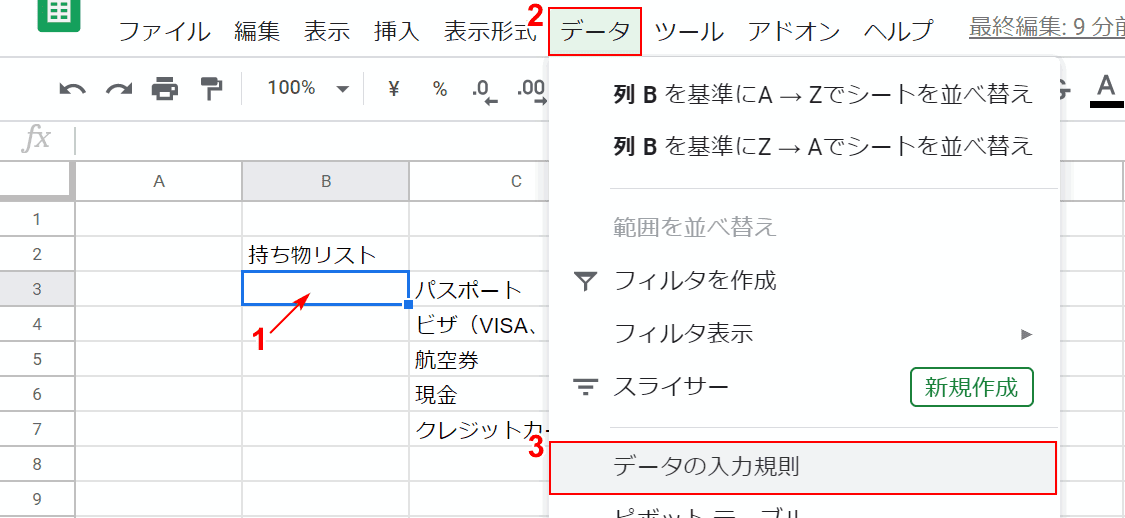The image size is (1125, 518).
Task: Open the 100% zoom dropdown
Action: tap(309, 89)
